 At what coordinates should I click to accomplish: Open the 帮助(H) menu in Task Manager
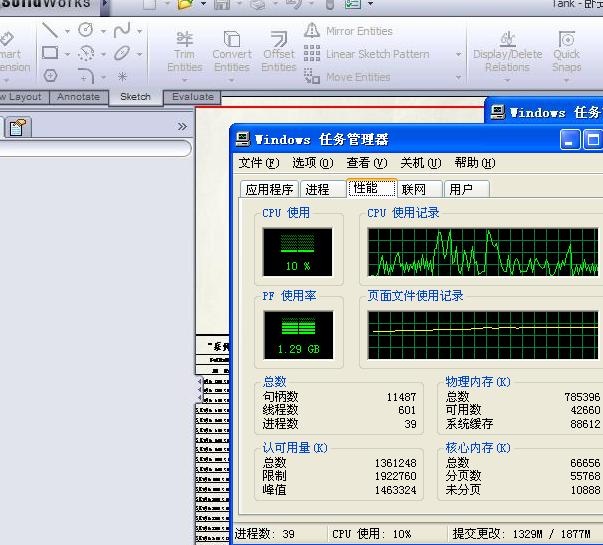coord(475,163)
